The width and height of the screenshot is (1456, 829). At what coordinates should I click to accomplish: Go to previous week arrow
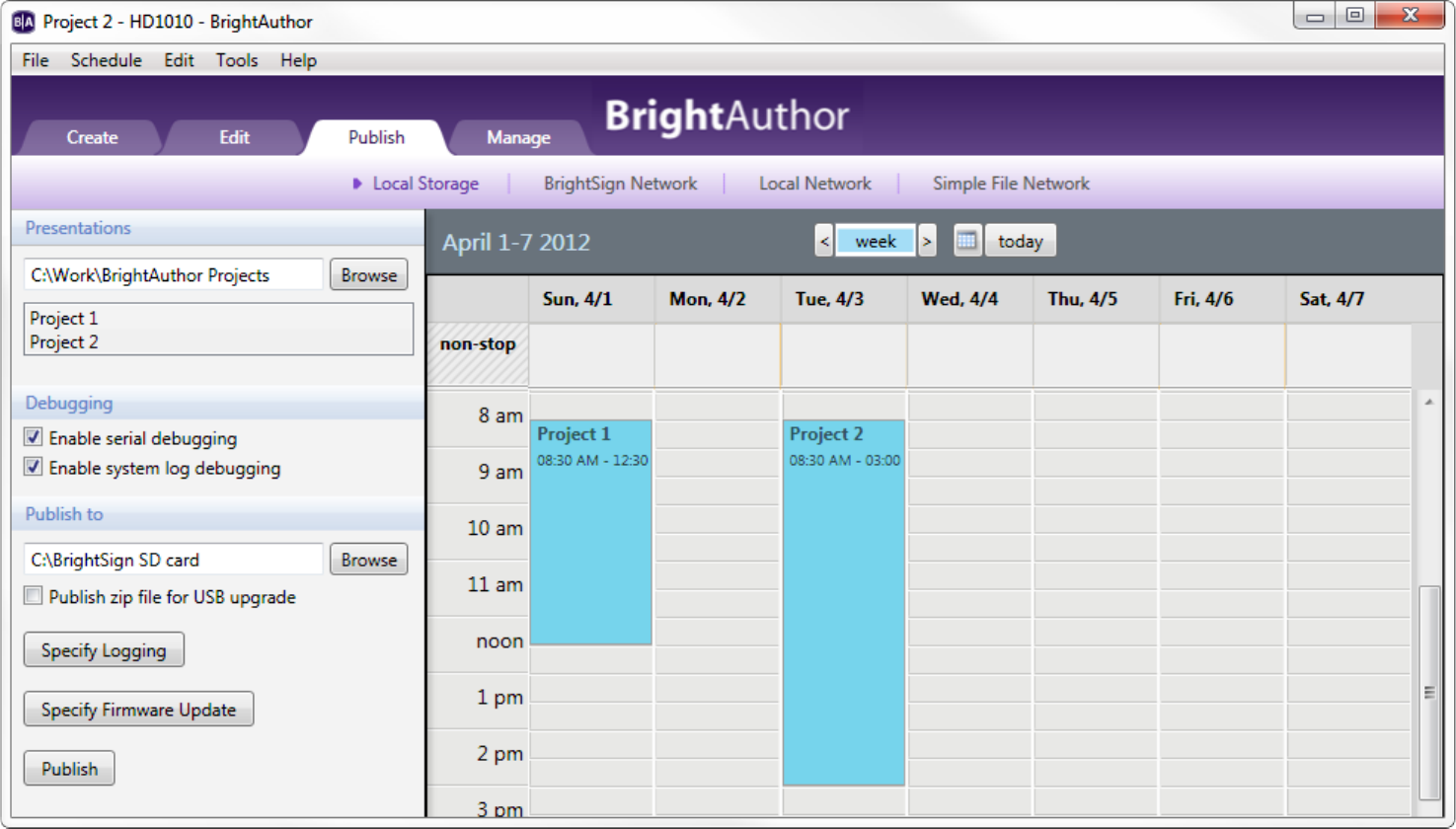tap(824, 241)
